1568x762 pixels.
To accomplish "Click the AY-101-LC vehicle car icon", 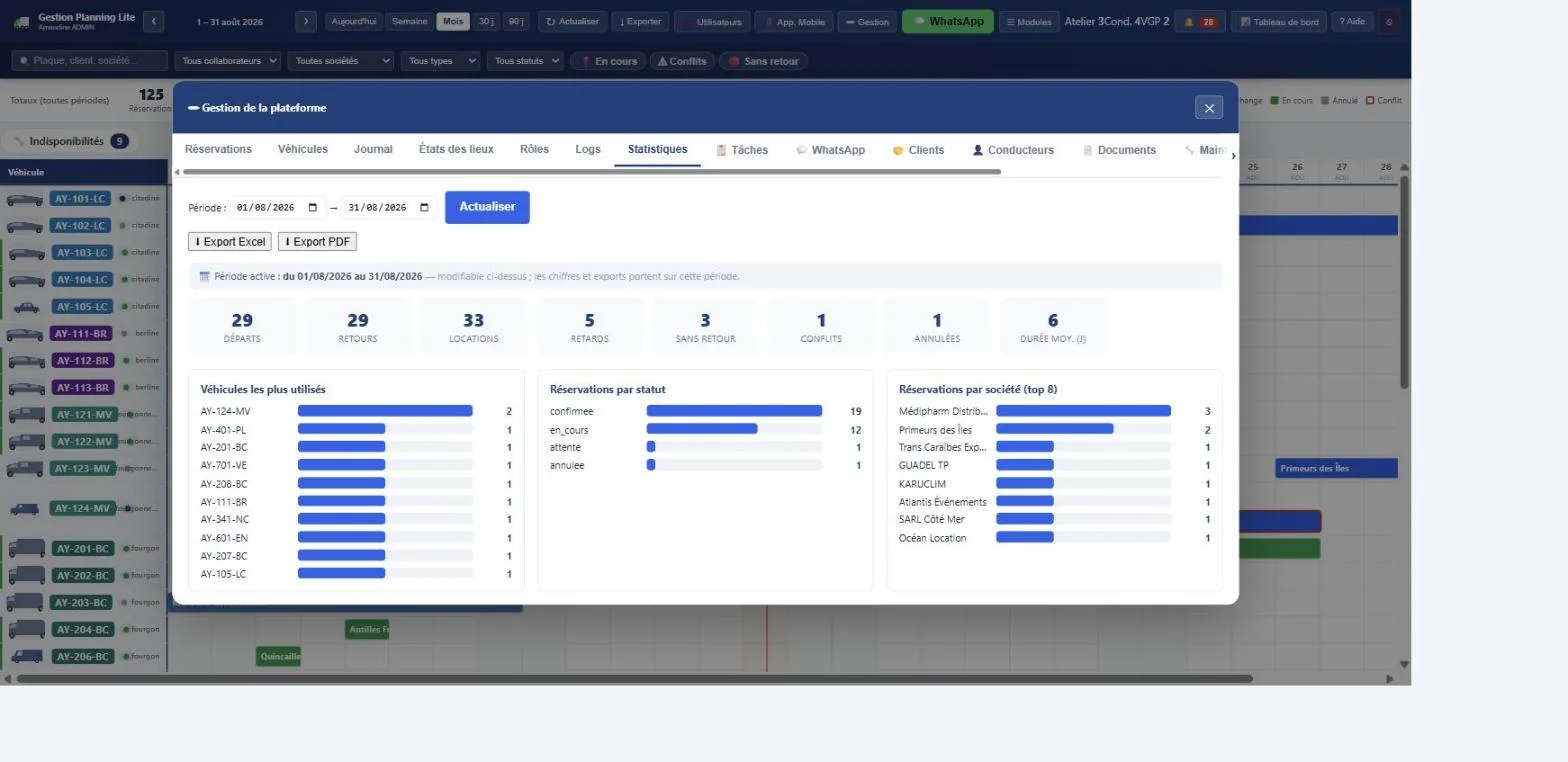I will point(25,199).
